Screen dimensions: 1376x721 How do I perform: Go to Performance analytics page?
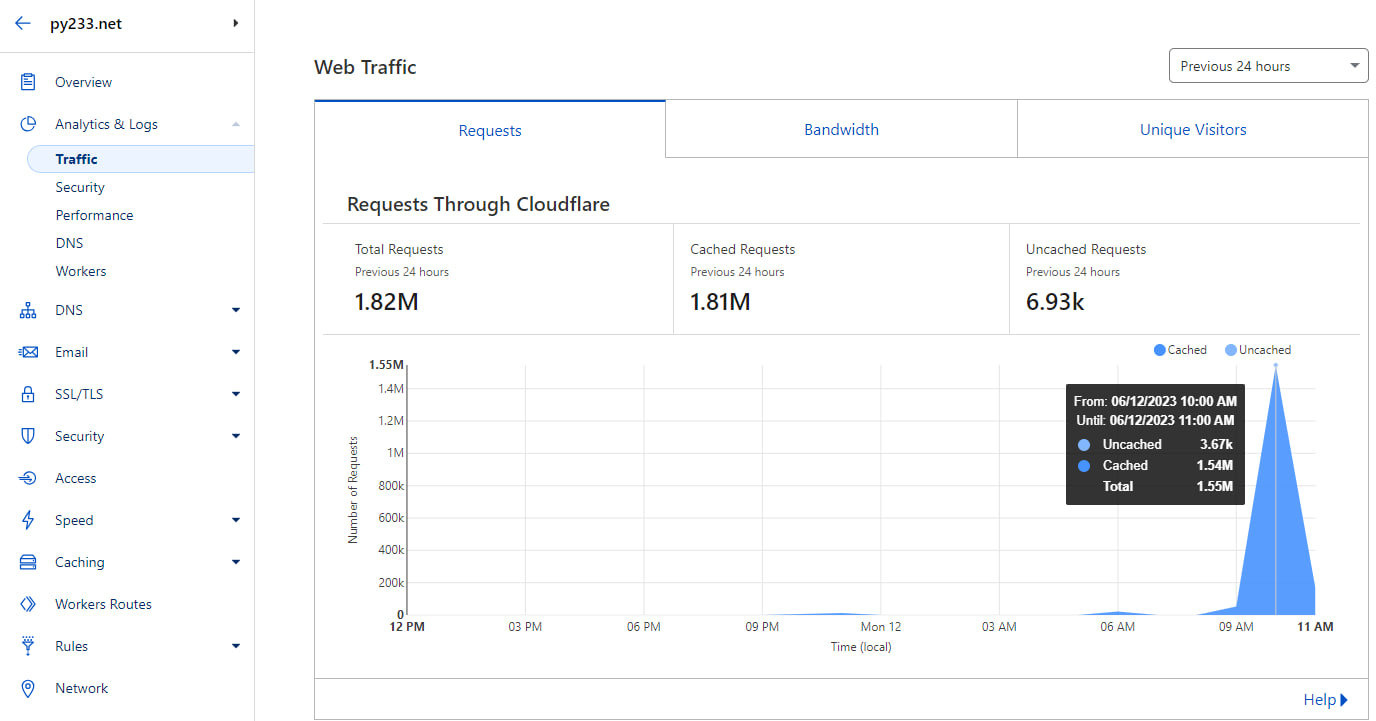[x=94, y=215]
